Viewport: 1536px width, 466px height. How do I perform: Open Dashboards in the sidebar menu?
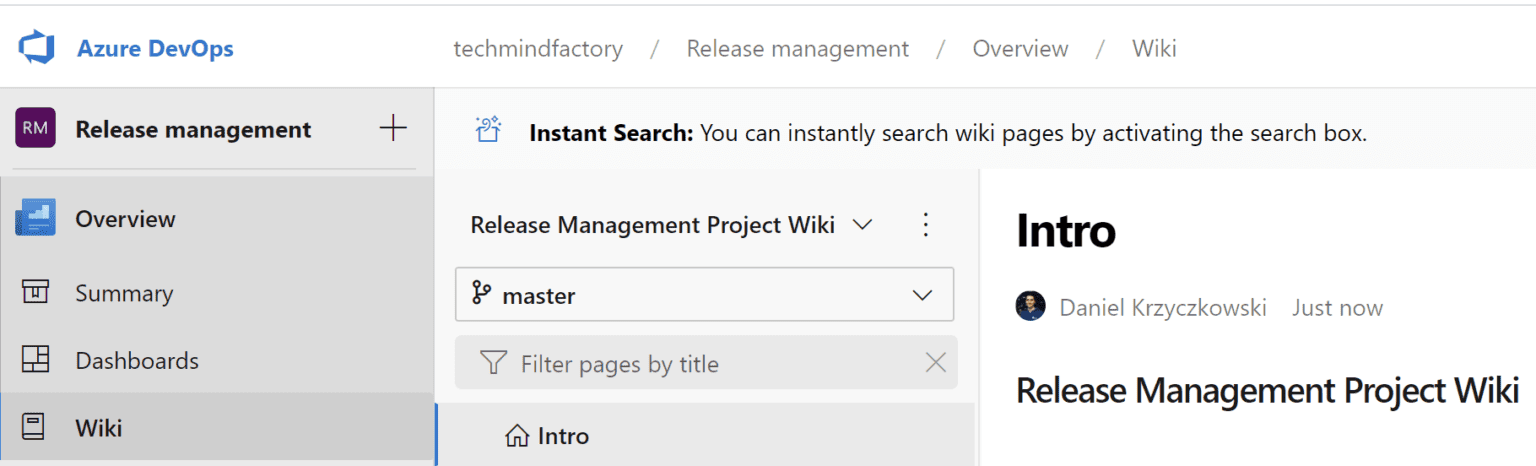[137, 361]
